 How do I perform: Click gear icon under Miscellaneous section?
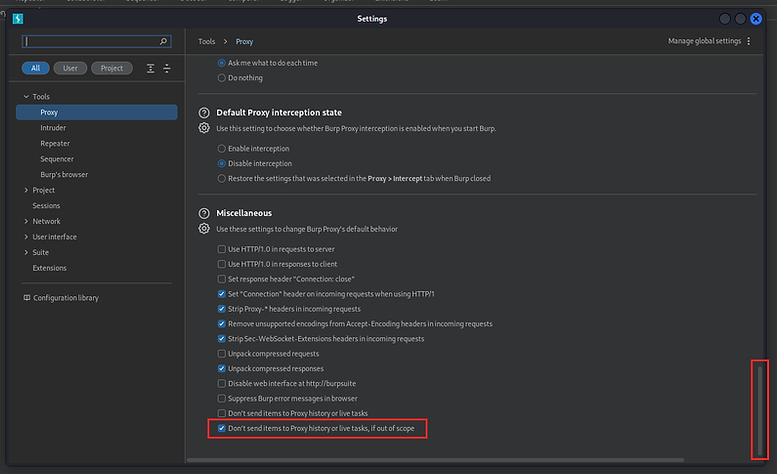click(x=204, y=229)
